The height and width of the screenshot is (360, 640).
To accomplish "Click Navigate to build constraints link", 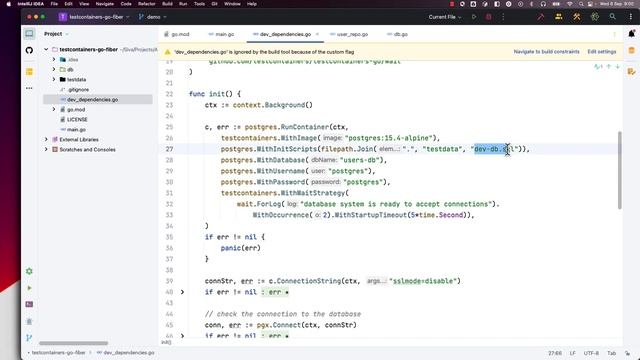I will [x=546, y=52].
